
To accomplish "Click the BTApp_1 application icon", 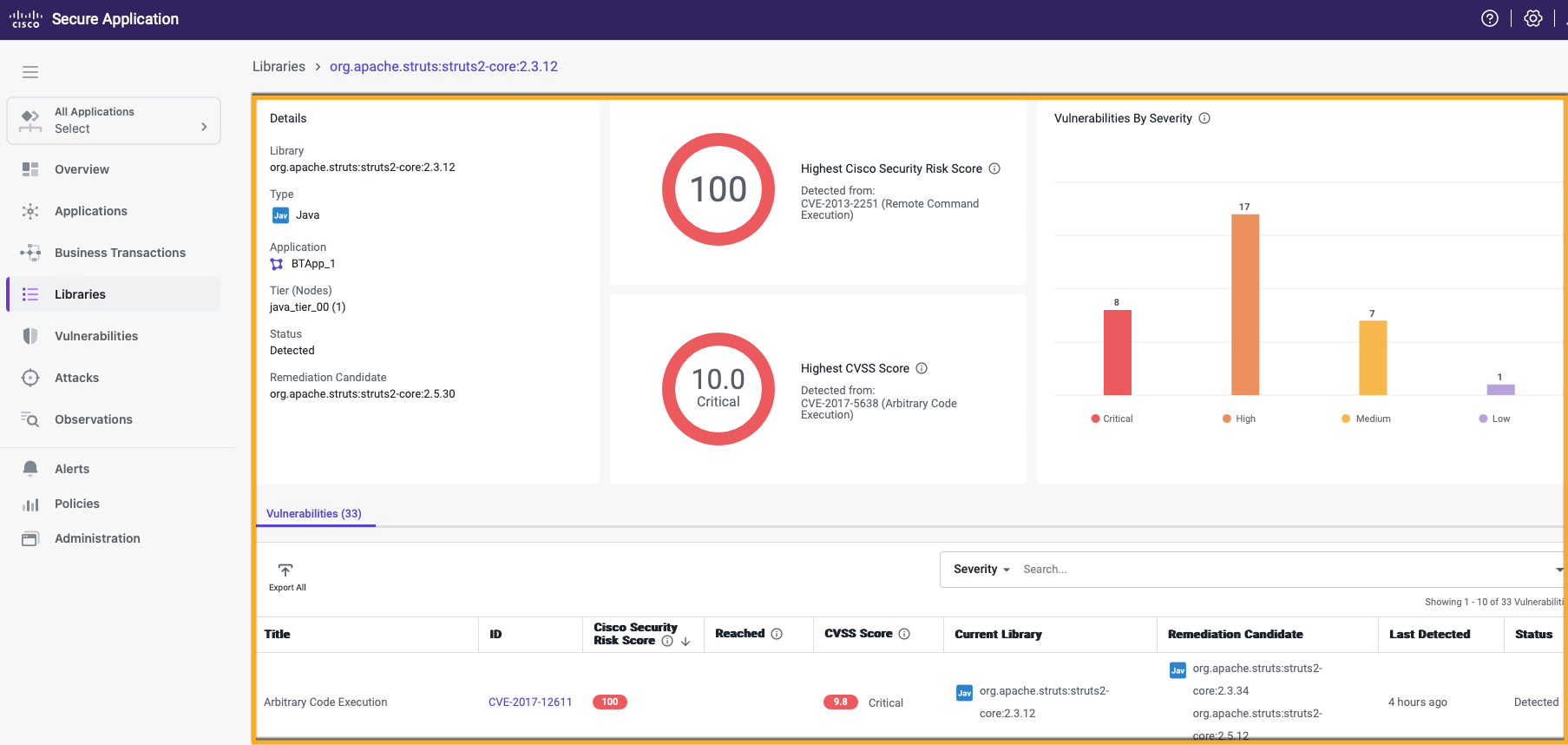I will click(x=277, y=264).
